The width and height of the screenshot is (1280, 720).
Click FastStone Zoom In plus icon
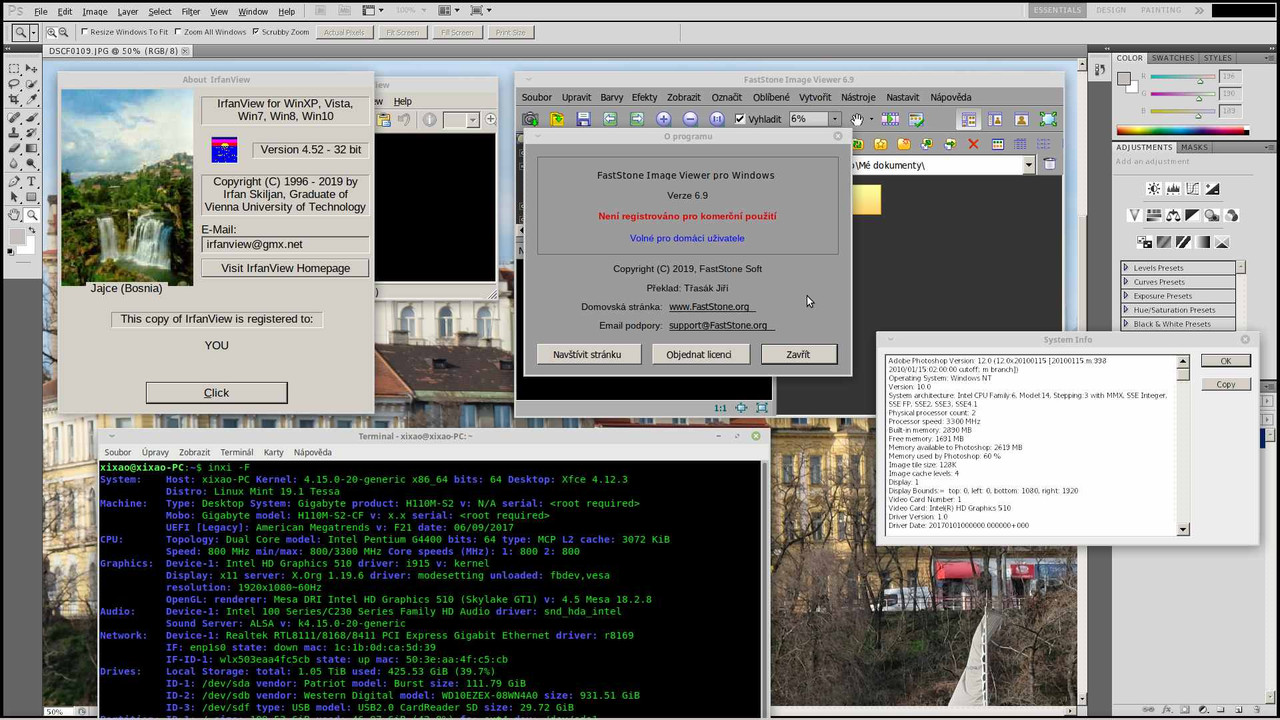[663, 119]
